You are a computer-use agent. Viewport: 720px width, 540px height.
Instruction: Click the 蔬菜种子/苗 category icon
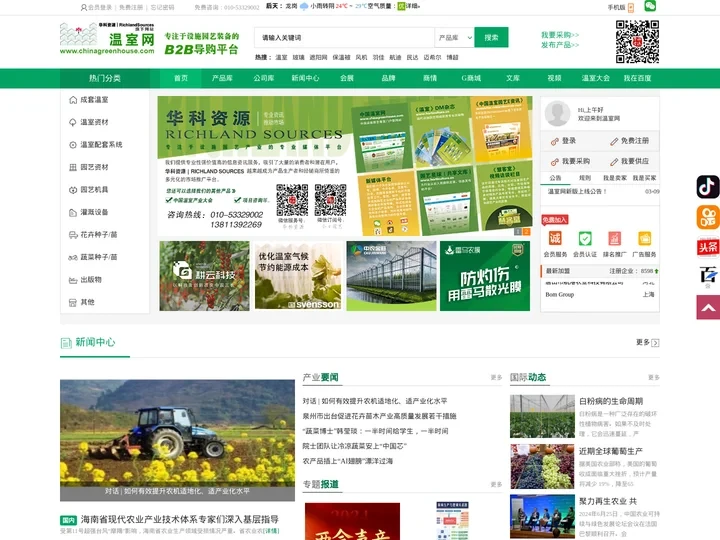coord(73,257)
